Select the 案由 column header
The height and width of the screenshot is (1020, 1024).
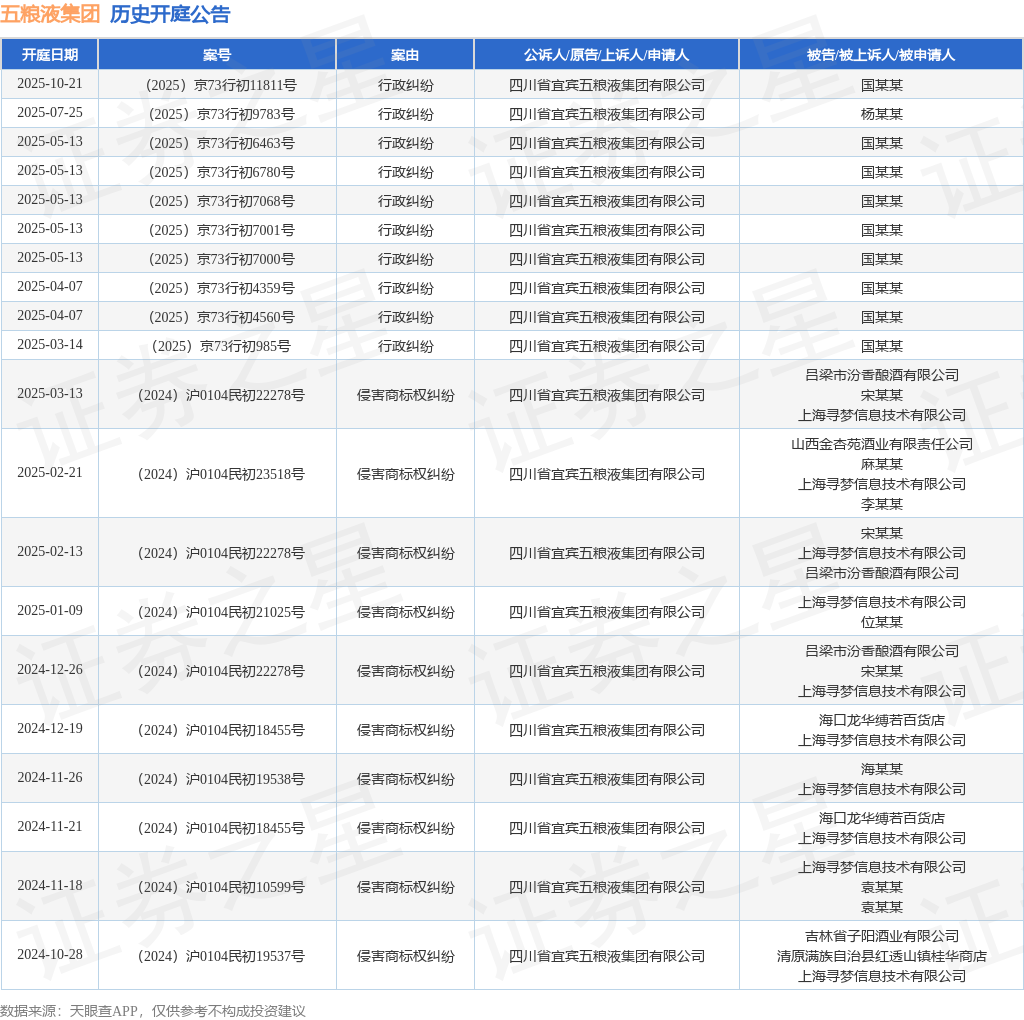tap(405, 55)
